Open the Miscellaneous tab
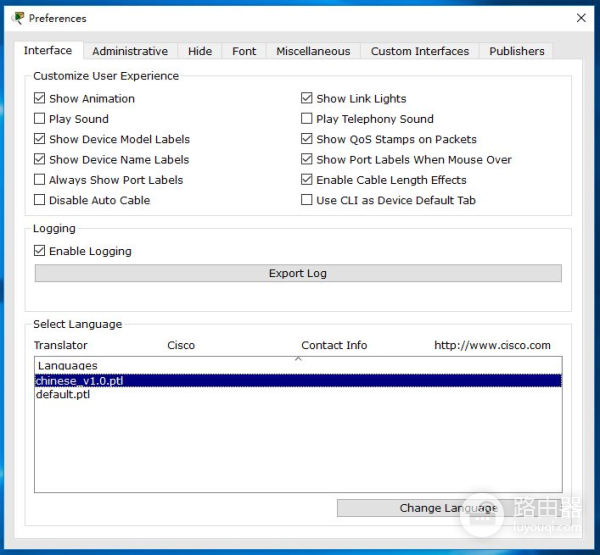This screenshot has width=600, height=555. pos(313,51)
